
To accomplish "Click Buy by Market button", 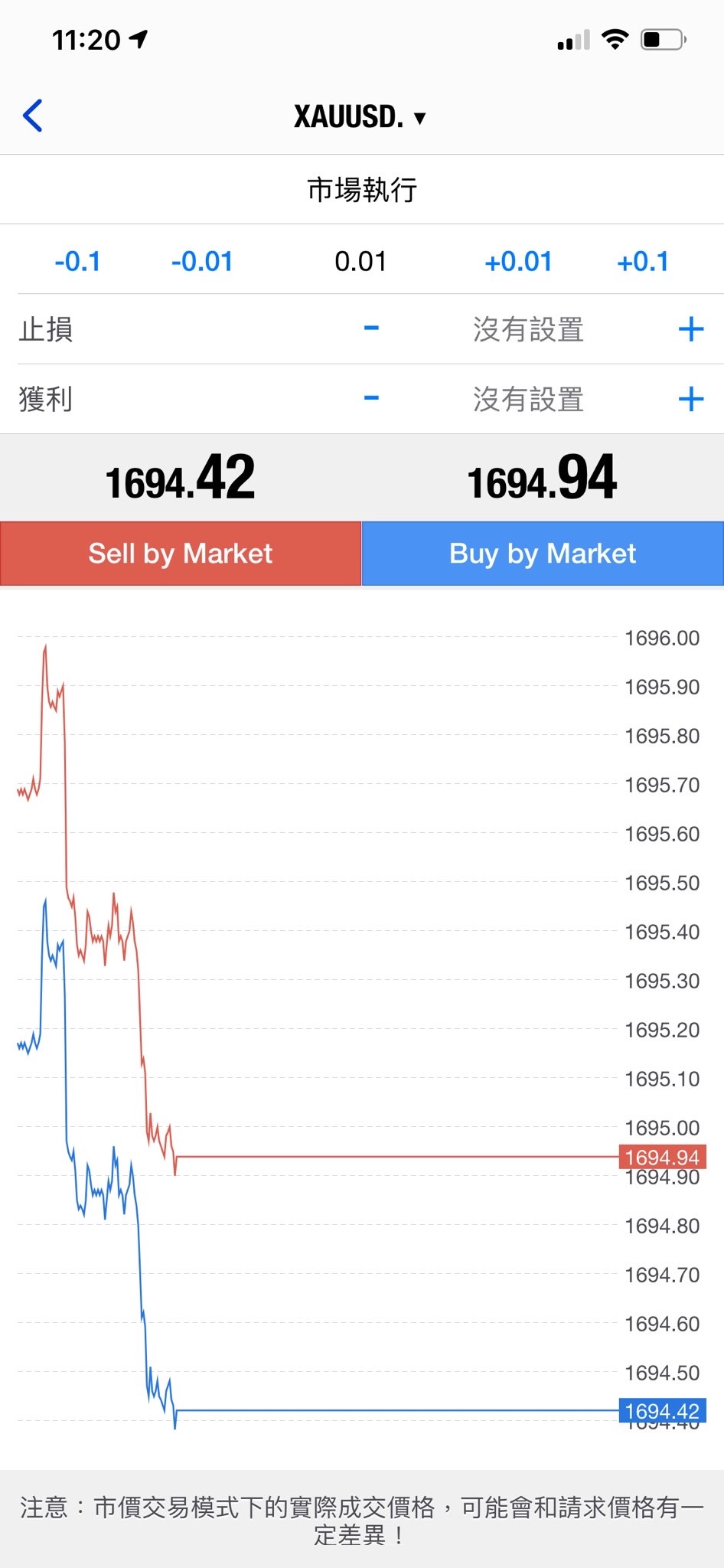I will click(543, 554).
